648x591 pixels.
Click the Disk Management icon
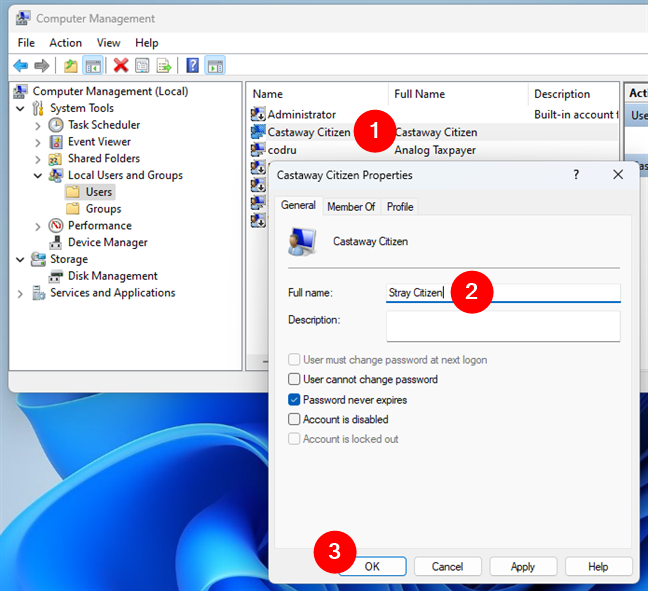56,276
